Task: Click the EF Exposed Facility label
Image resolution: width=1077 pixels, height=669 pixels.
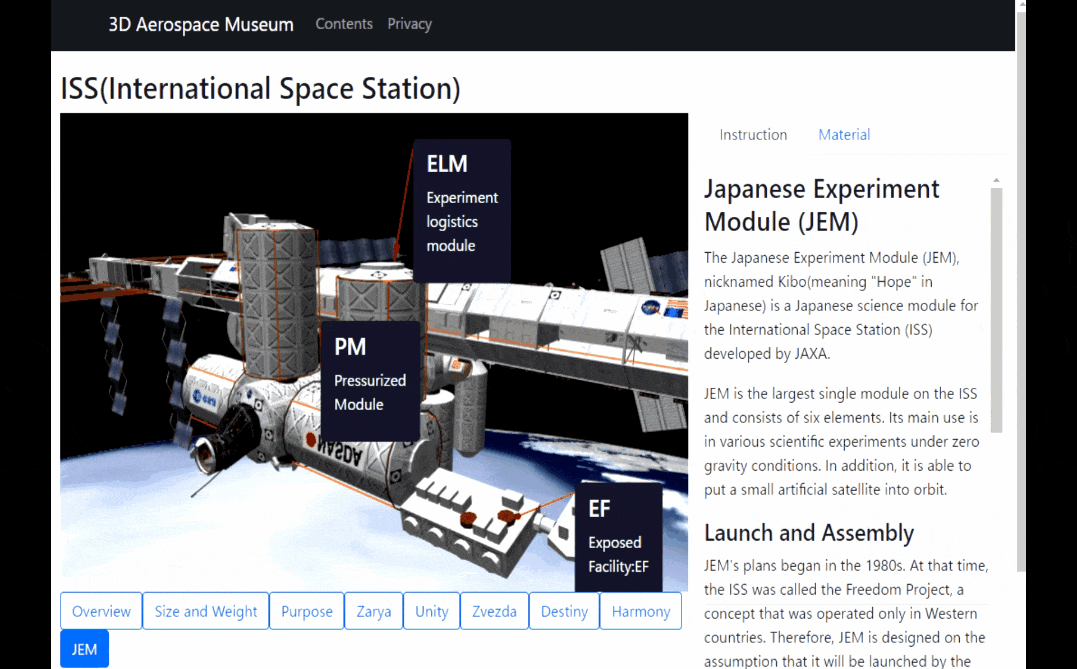Action: [x=618, y=537]
